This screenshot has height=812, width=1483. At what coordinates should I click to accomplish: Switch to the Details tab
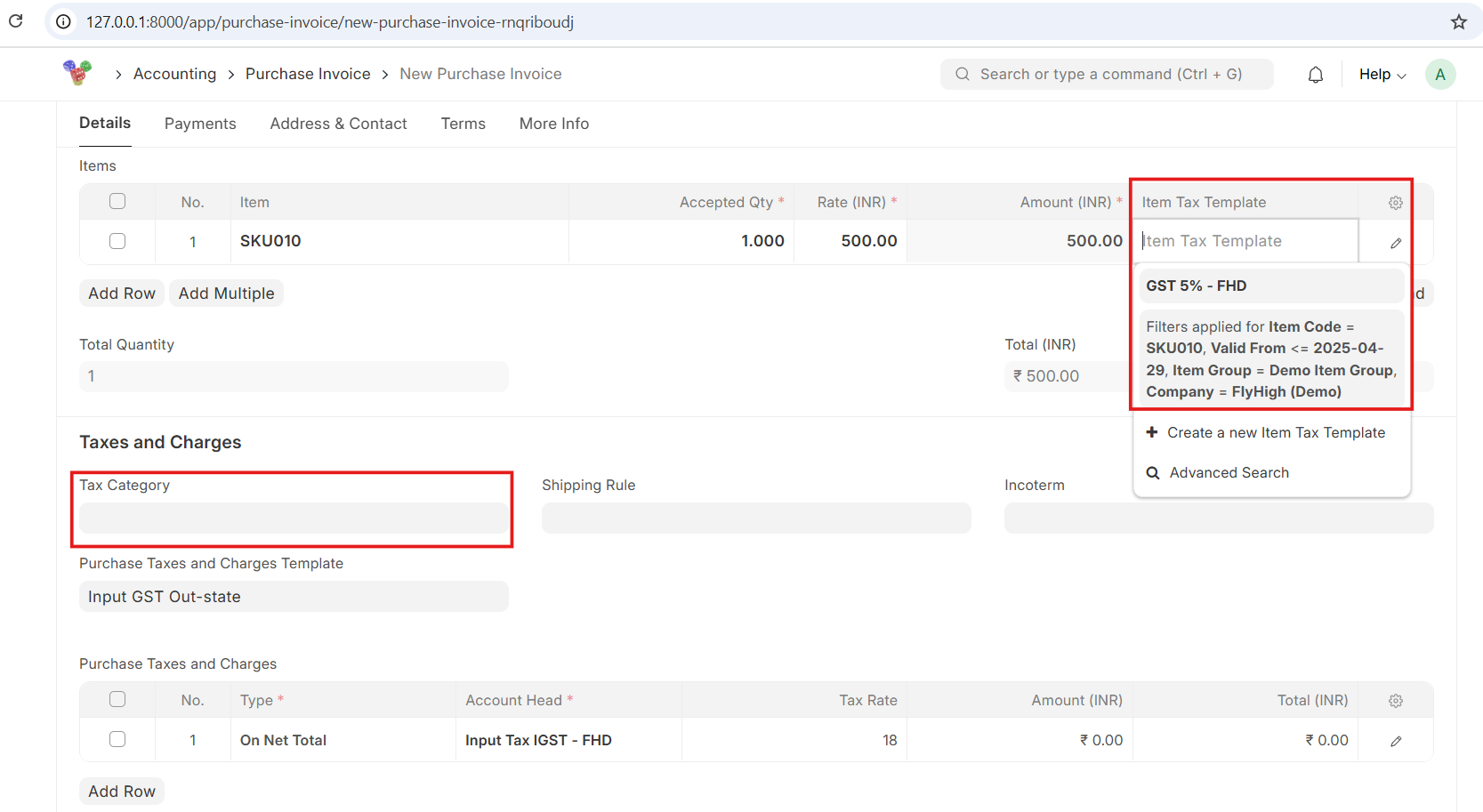(105, 124)
